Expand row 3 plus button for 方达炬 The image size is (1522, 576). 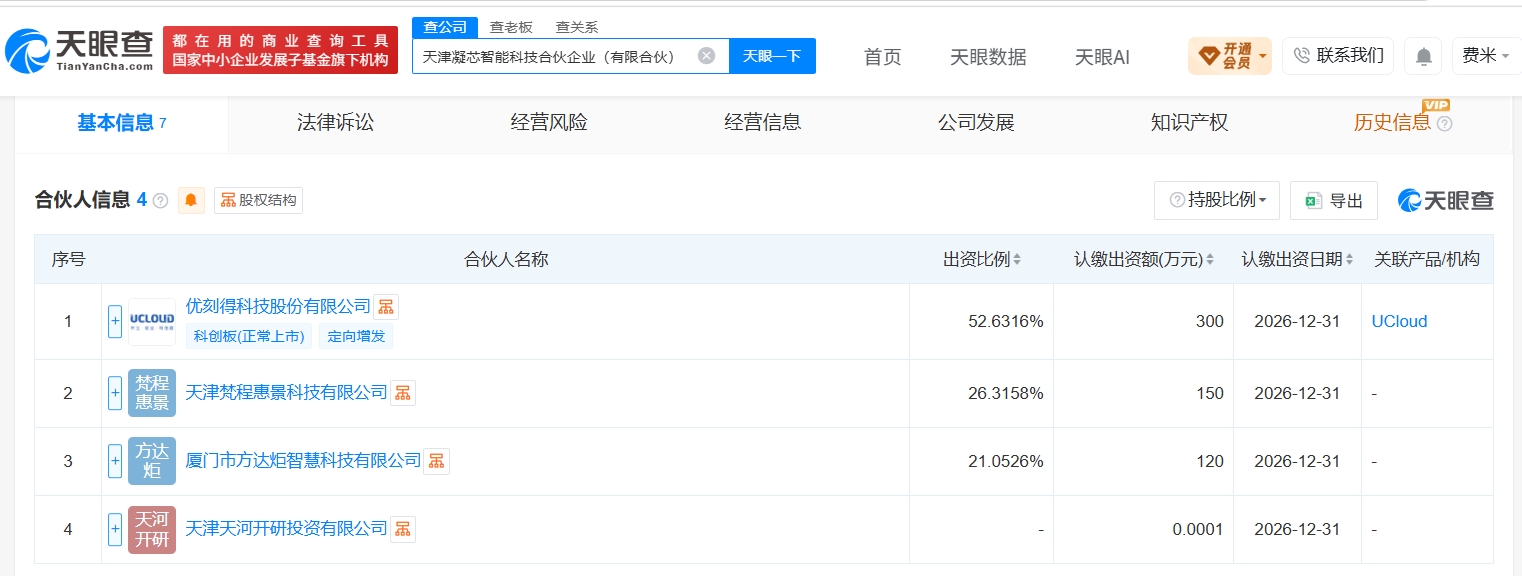pos(115,461)
